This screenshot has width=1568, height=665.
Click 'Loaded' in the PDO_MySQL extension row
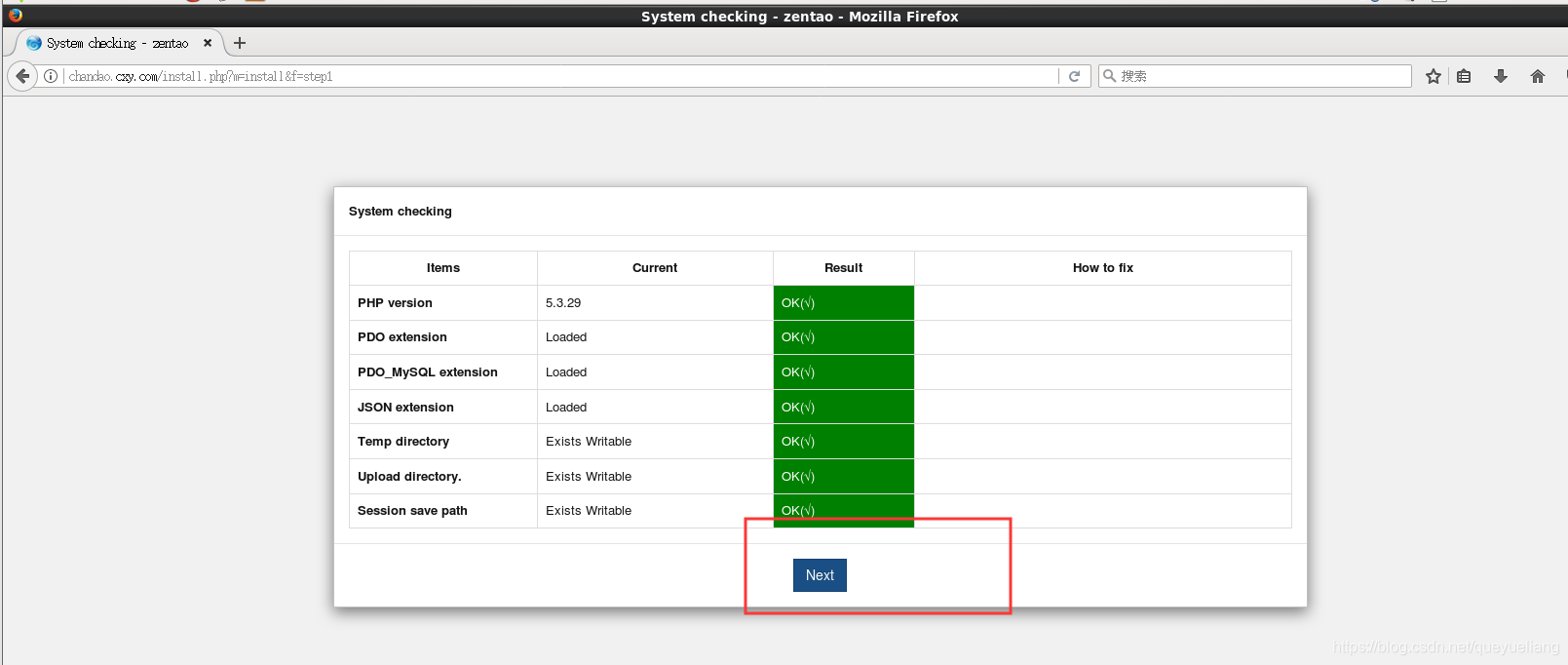566,372
